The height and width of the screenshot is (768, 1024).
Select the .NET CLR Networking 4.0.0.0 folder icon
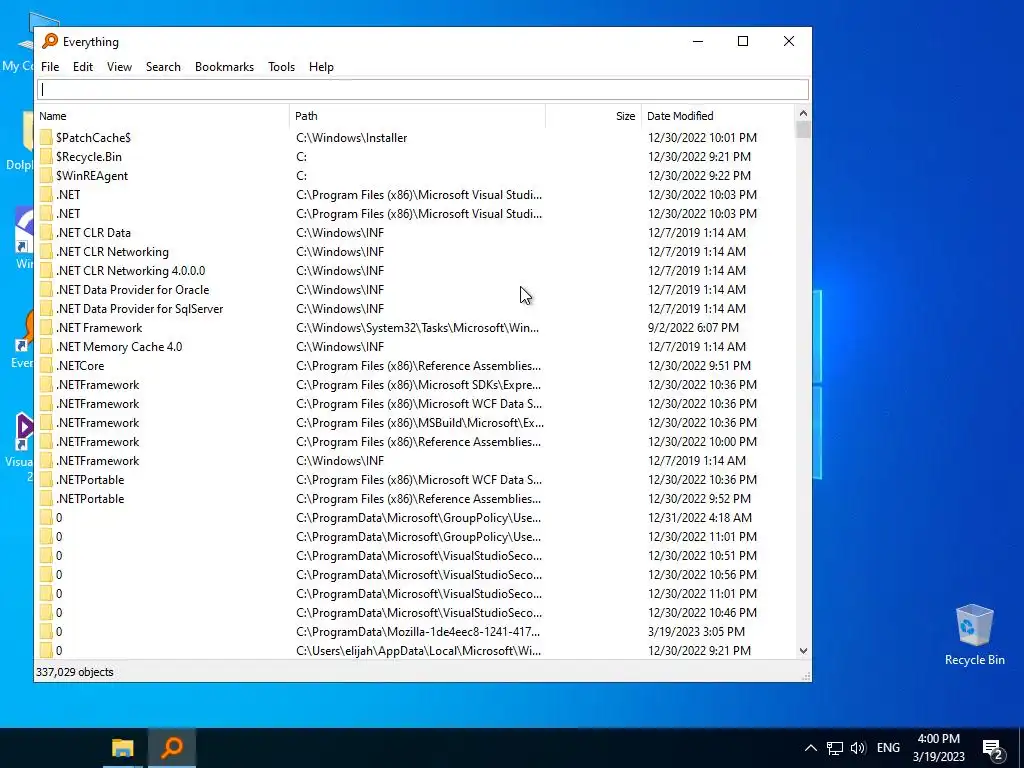click(46, 270)
